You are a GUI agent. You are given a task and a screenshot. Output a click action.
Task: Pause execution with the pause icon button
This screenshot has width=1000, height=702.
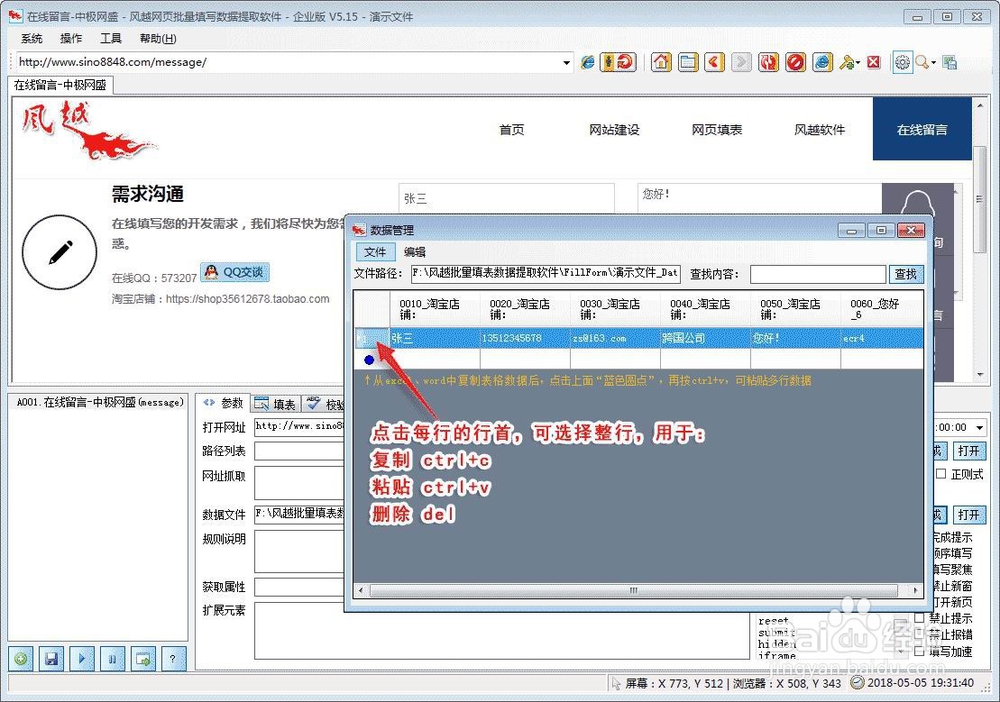pyautogui.click(x=113, y=659)
